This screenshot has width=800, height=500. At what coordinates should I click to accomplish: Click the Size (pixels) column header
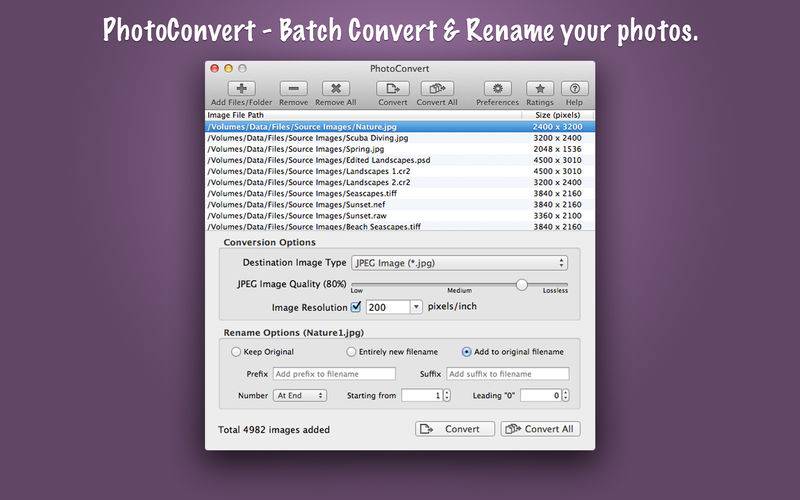point(558,115)
